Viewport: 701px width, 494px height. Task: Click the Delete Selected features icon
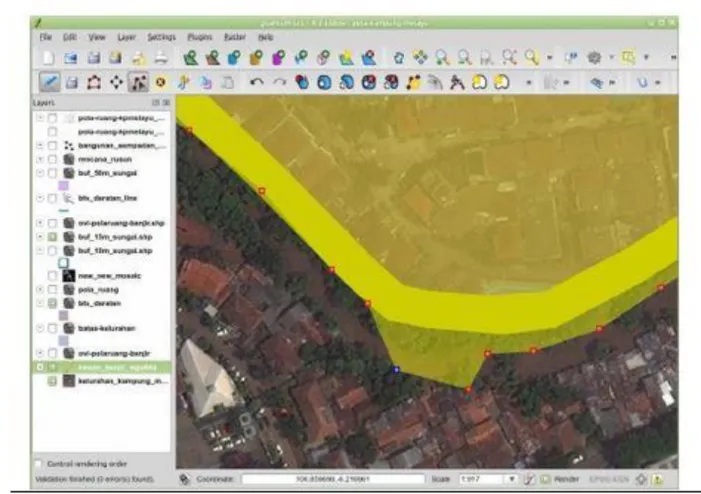160,83
